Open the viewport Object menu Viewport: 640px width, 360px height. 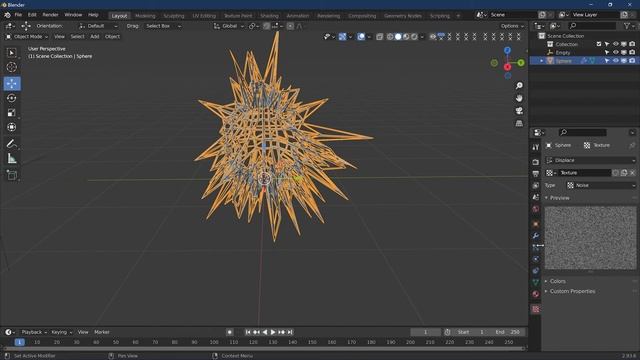(112, 37)
